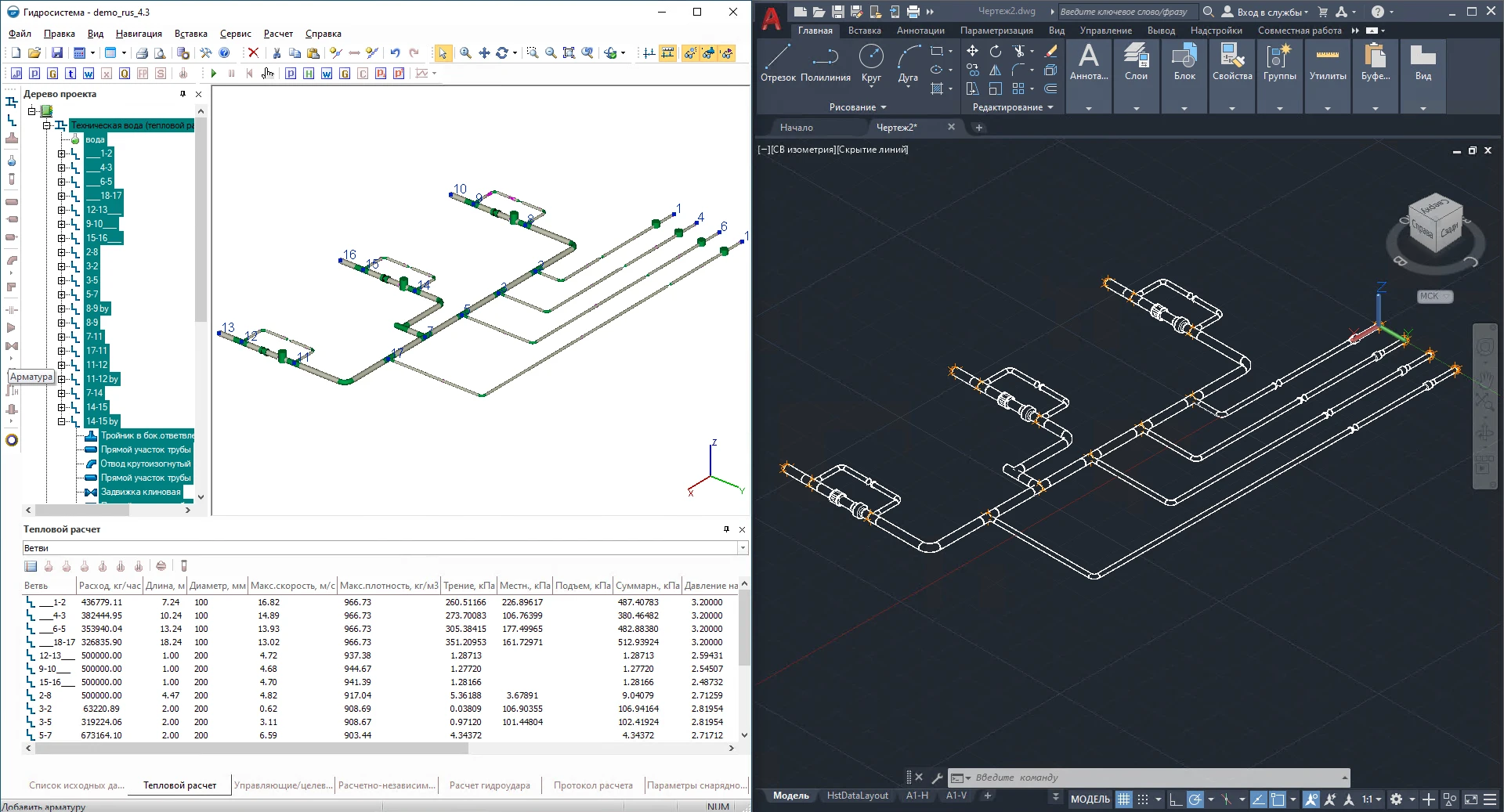1504x812 pixels.
Task: Open the Ветви dropdown list
Action: point(742,548)
